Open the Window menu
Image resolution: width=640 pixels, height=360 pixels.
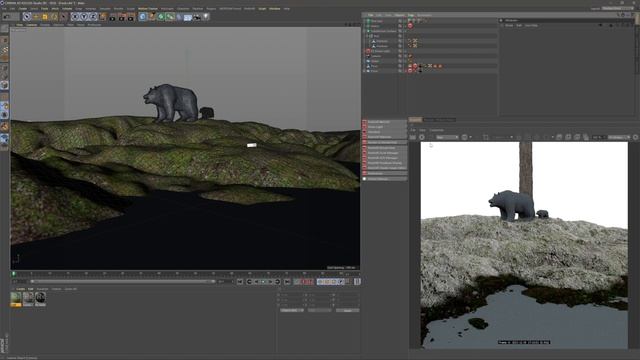(274, 9)
